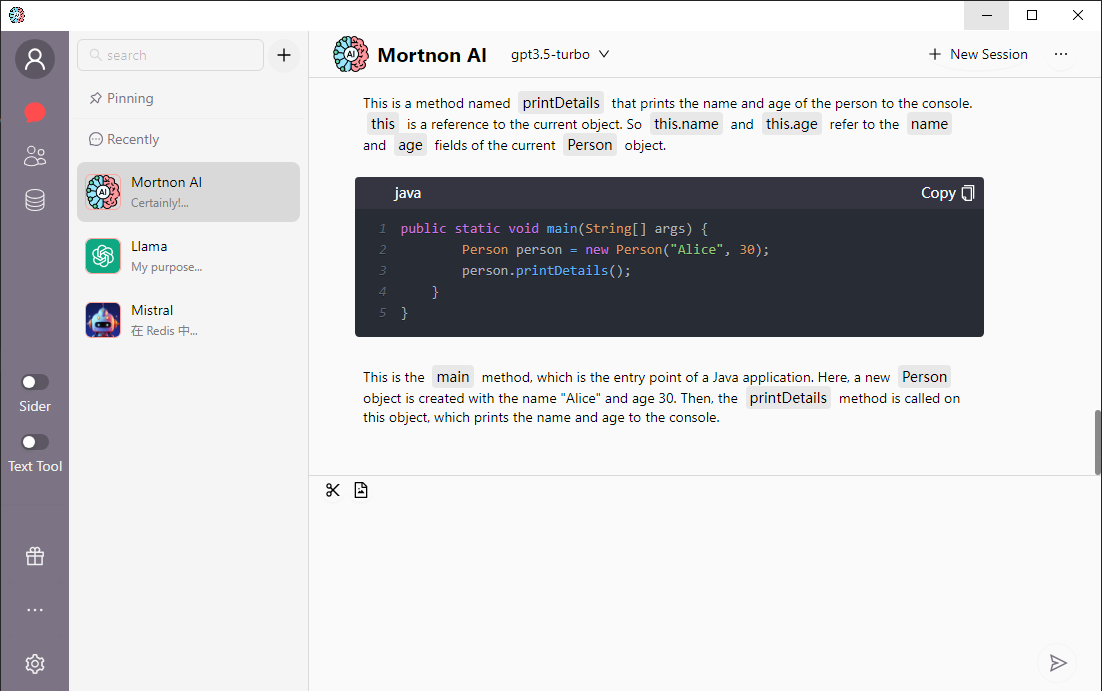Click the scissors screenshot icon
1102x691 pixels.
(x=333, y=490)
